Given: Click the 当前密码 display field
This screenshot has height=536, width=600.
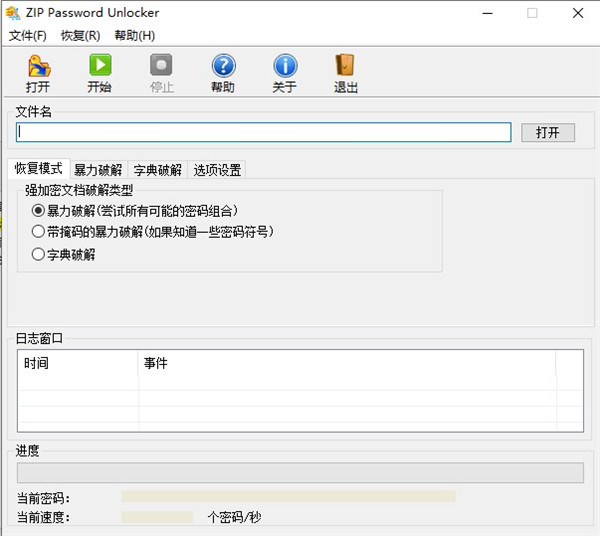Looking at the screenshot, I should (x=289, y=497).
